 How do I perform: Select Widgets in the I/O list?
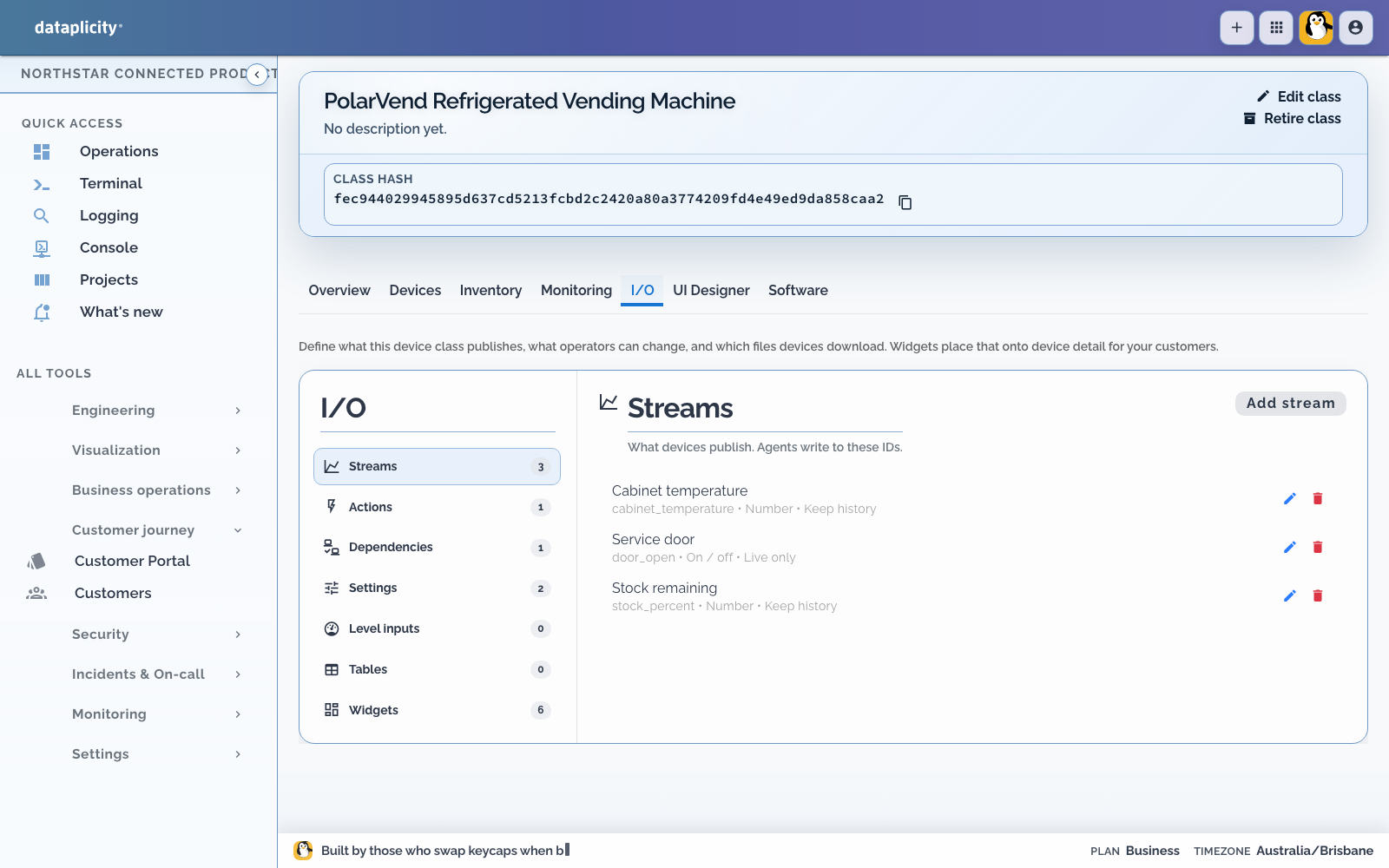[x=437, y=710]
